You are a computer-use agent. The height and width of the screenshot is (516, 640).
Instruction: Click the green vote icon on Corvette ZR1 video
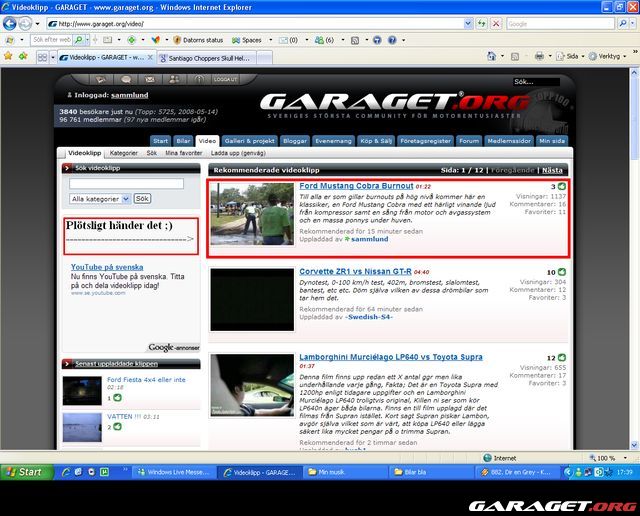click(562, 272)
